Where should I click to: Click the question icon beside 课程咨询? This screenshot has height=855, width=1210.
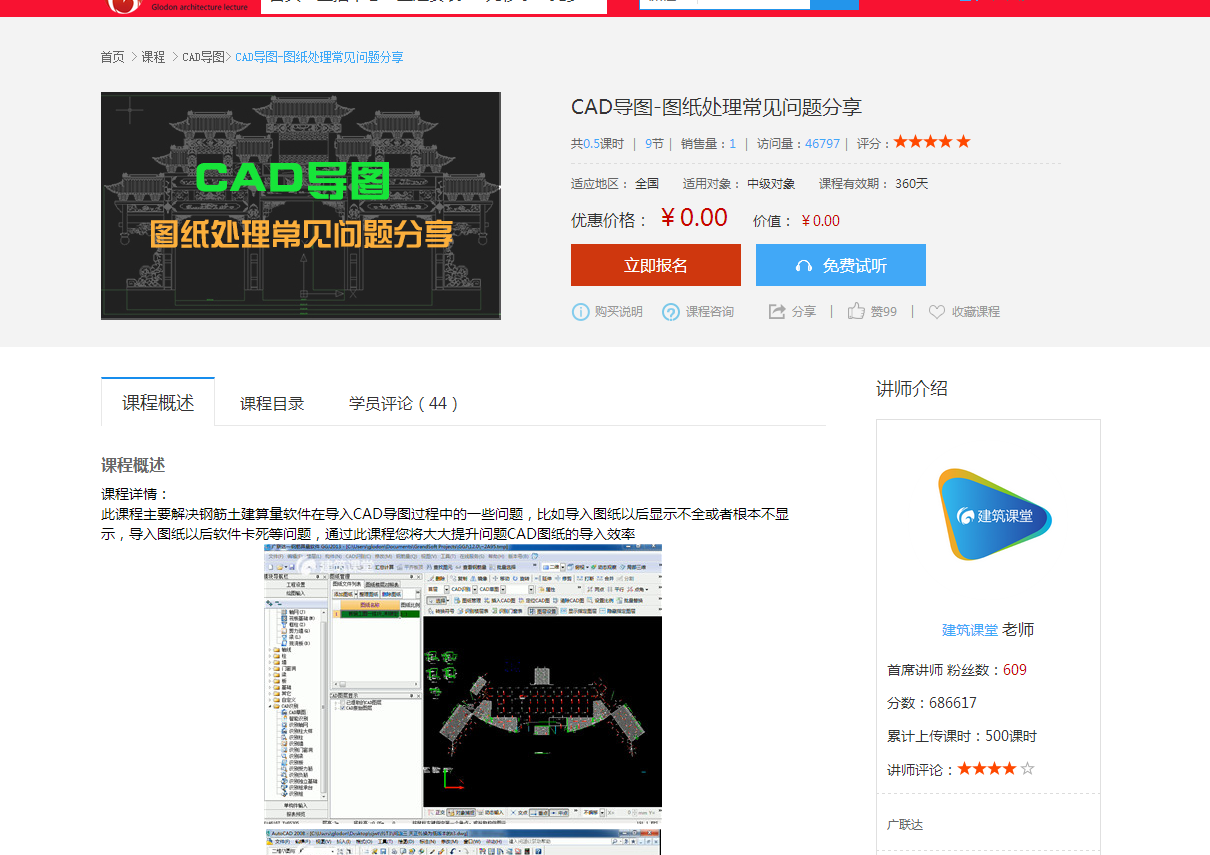click(671, 312)
